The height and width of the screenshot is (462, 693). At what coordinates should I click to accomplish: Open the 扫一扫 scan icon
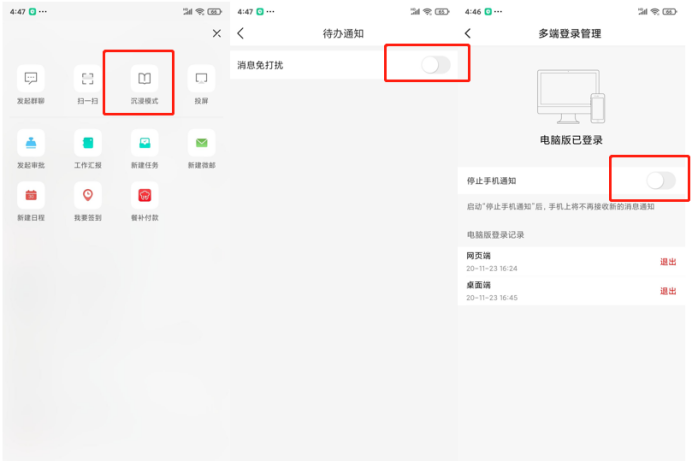coord(88,78)
